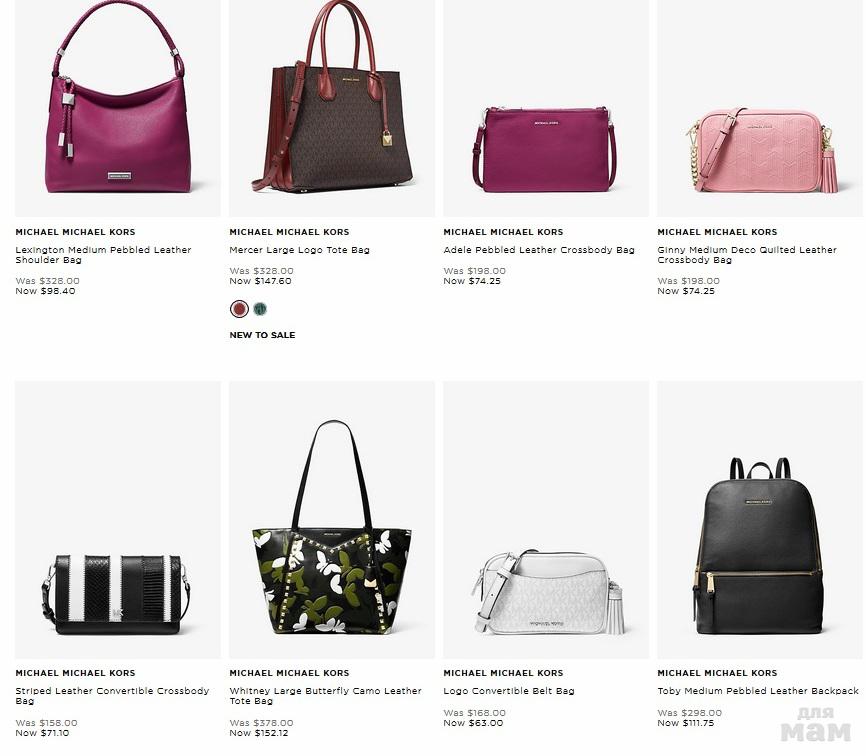Click Mercer Large Logo Tote Bag title
This screenshot has width=866, height=756.
click(x=299, y=250)
